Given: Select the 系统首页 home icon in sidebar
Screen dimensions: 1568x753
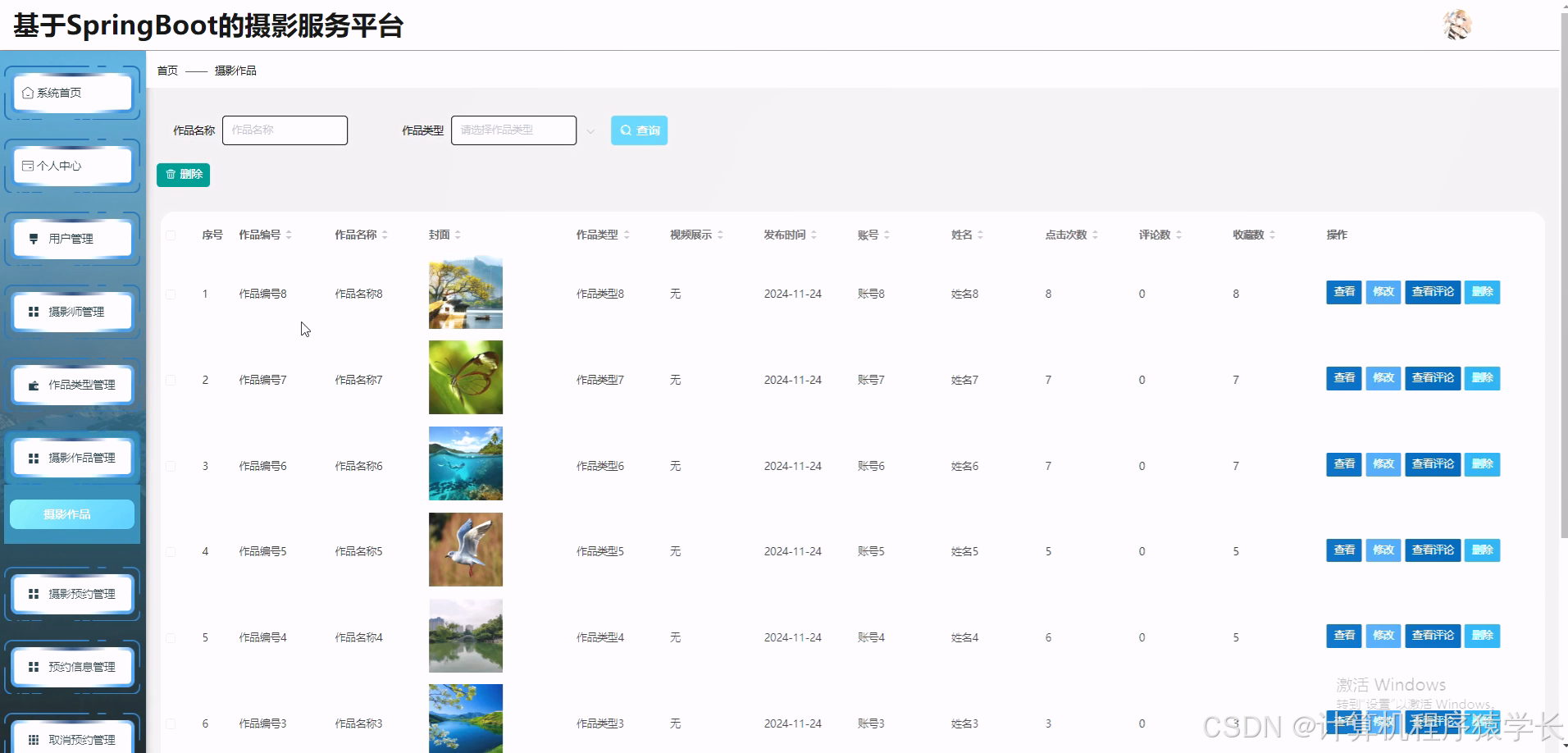Looking at the screenshot, I should (x=26, y=92).
